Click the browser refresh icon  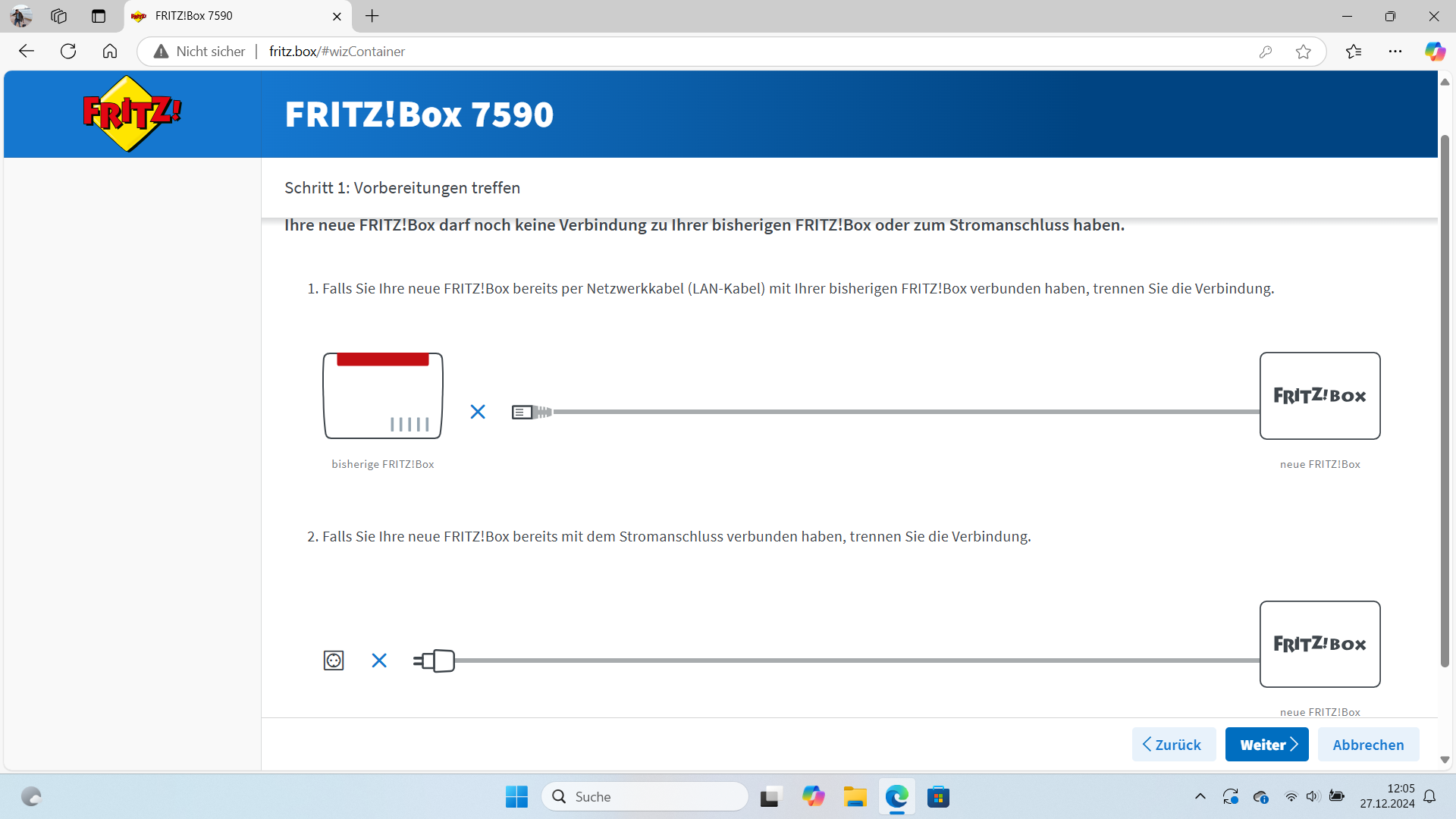pyautogui.click(x=68, y=52)
